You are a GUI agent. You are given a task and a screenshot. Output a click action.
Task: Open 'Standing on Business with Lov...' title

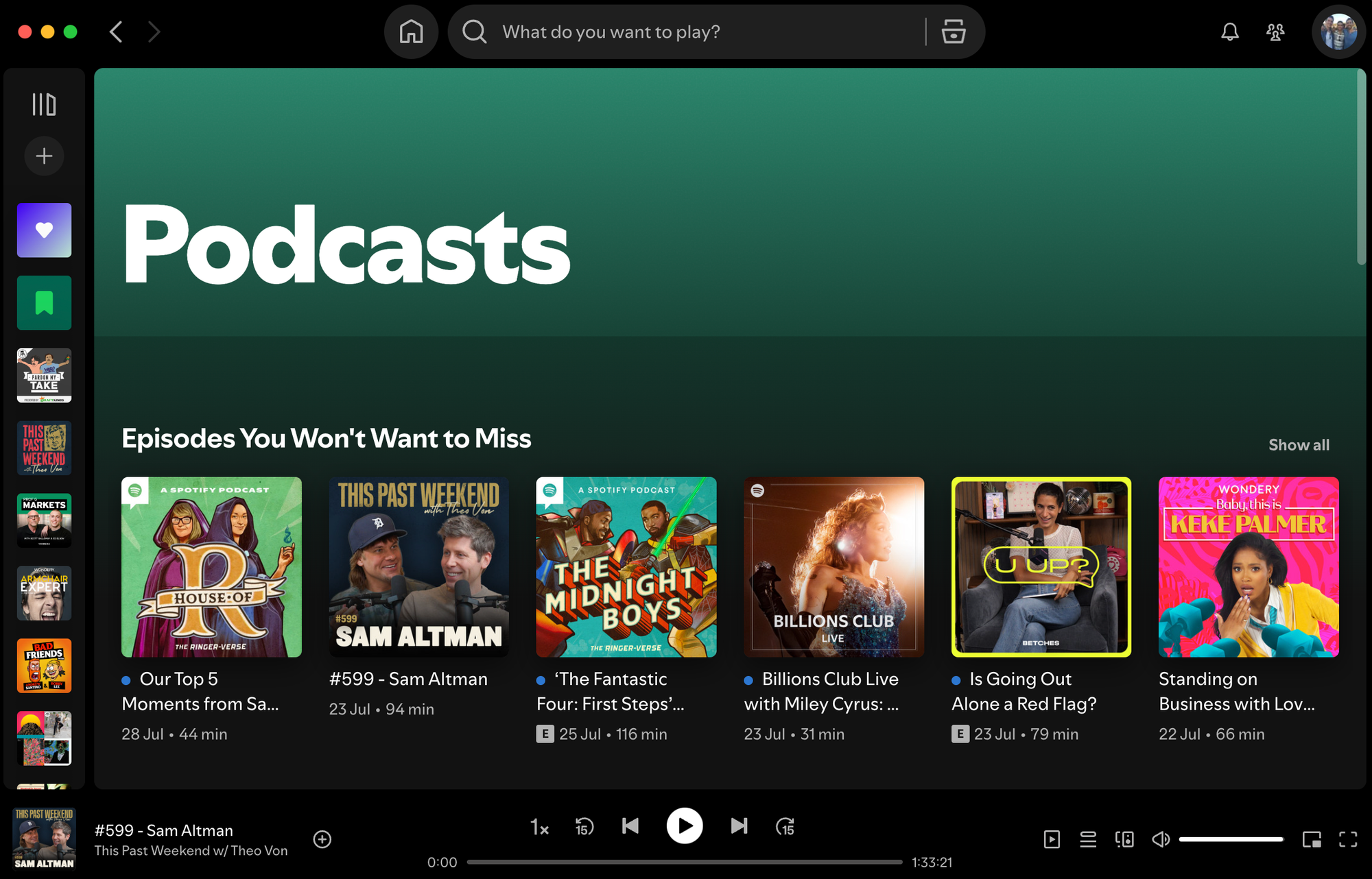click(x=1237, y=691)
